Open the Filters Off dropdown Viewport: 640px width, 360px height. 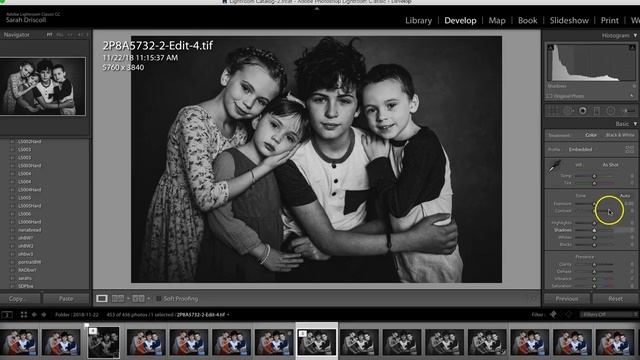coord(609,315)
